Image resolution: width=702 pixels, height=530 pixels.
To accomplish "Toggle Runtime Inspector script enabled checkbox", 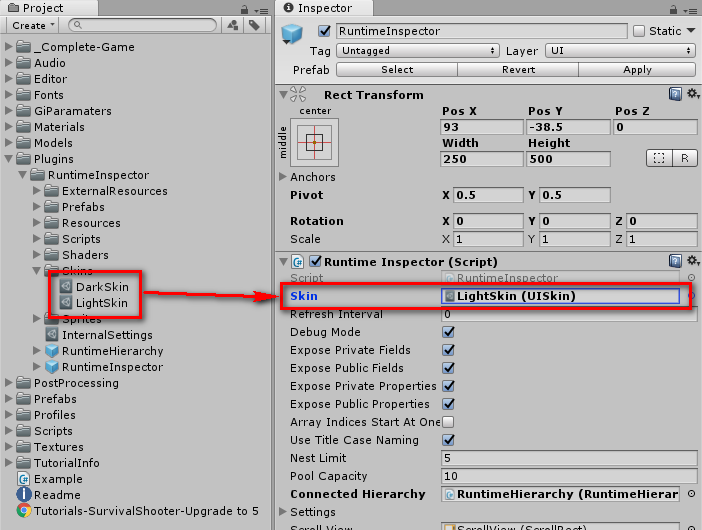I will 316,261.
